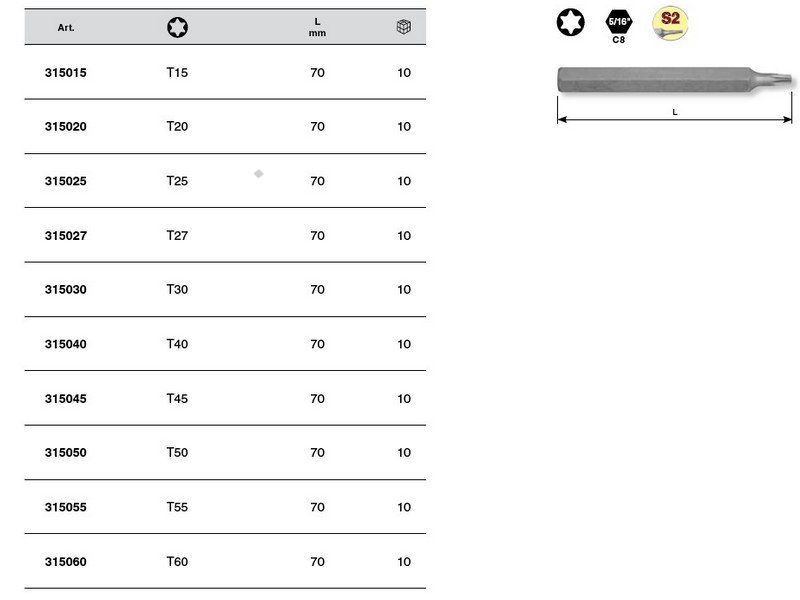Click the package box icon in header

point(404,27)
